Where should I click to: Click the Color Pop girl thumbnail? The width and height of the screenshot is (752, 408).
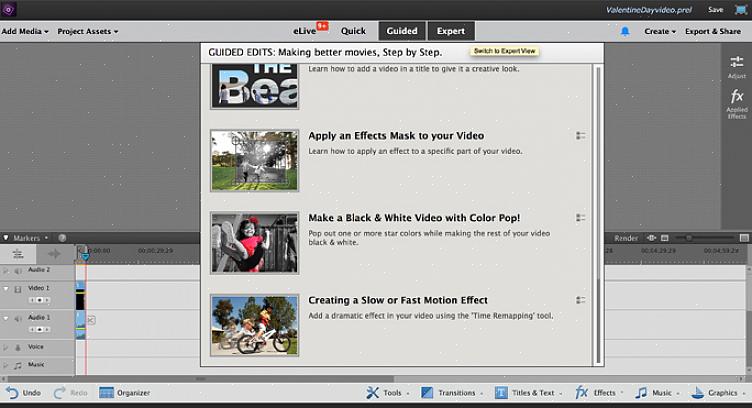[x=255, y=243]
